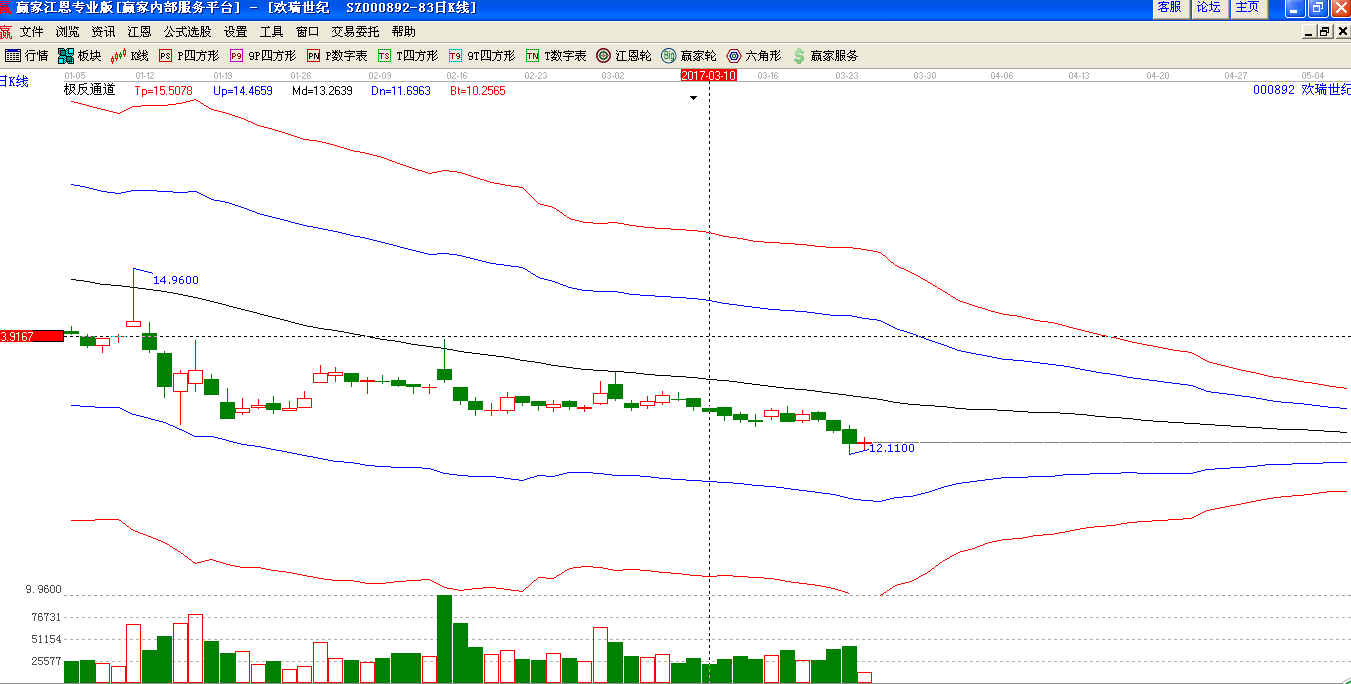Open the 公式选股 menu
The height and width of the screenshot is (684, 1351).
(x=188, y=32)
